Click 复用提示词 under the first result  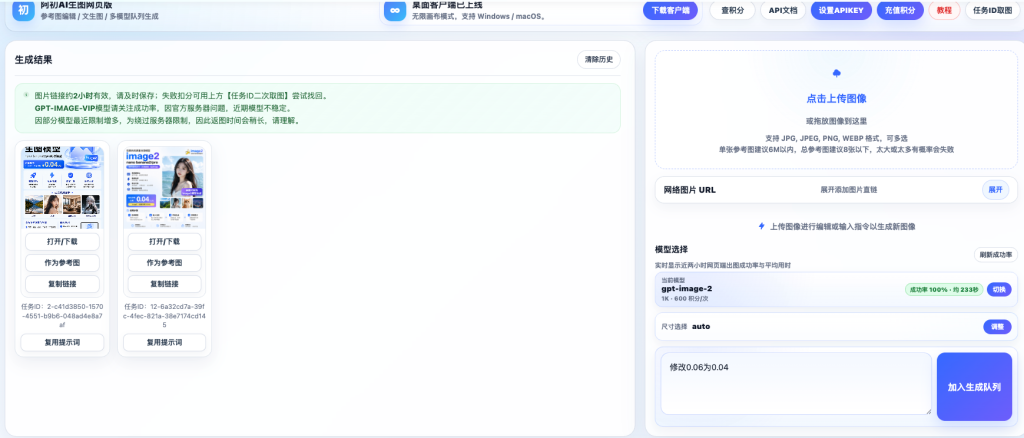click(62, 342)
